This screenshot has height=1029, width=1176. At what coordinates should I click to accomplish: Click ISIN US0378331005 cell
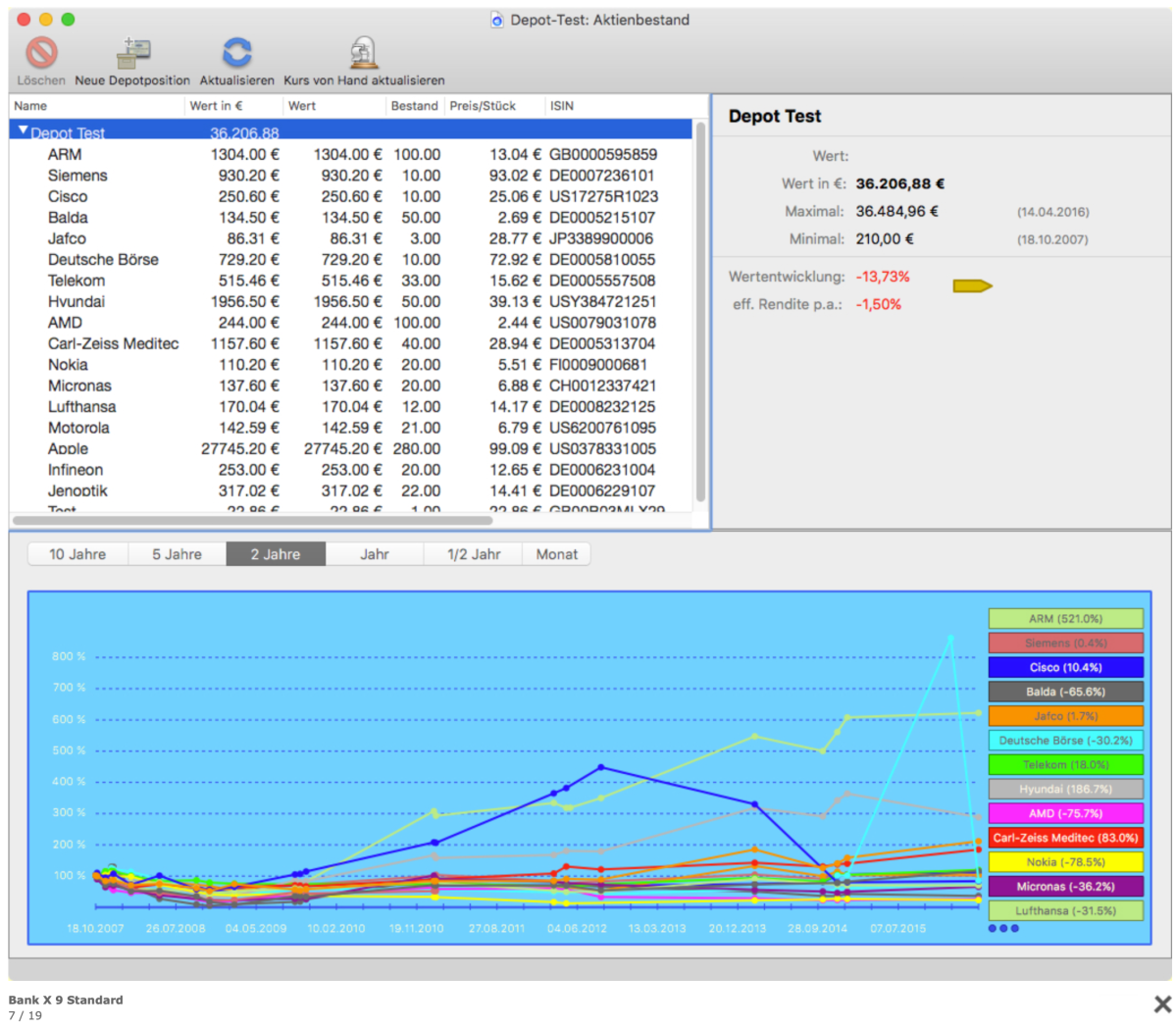pyautogui.click(x=602, y=448)
